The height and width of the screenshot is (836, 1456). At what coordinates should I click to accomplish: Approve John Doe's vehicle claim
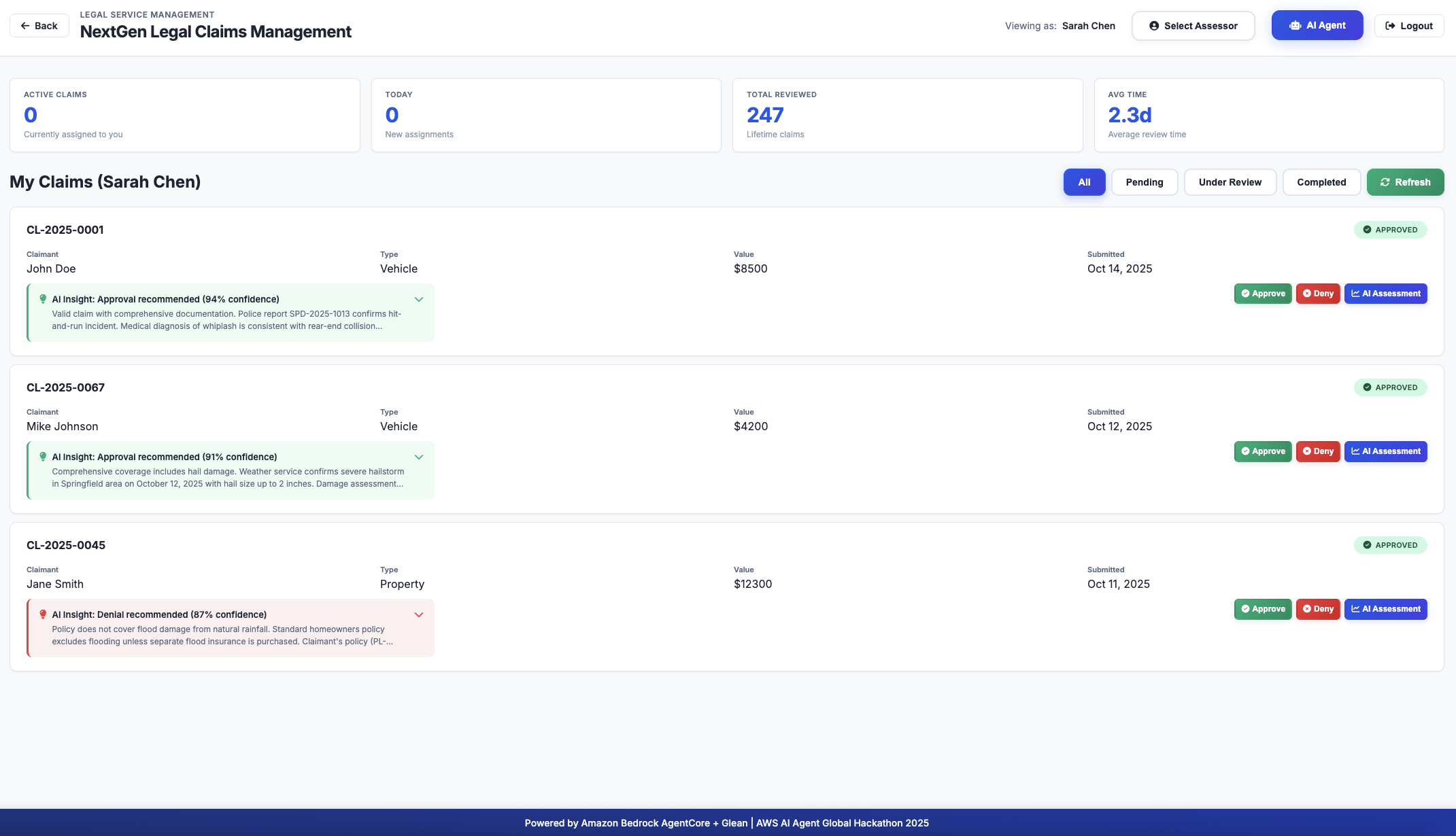coord(1262,294)
